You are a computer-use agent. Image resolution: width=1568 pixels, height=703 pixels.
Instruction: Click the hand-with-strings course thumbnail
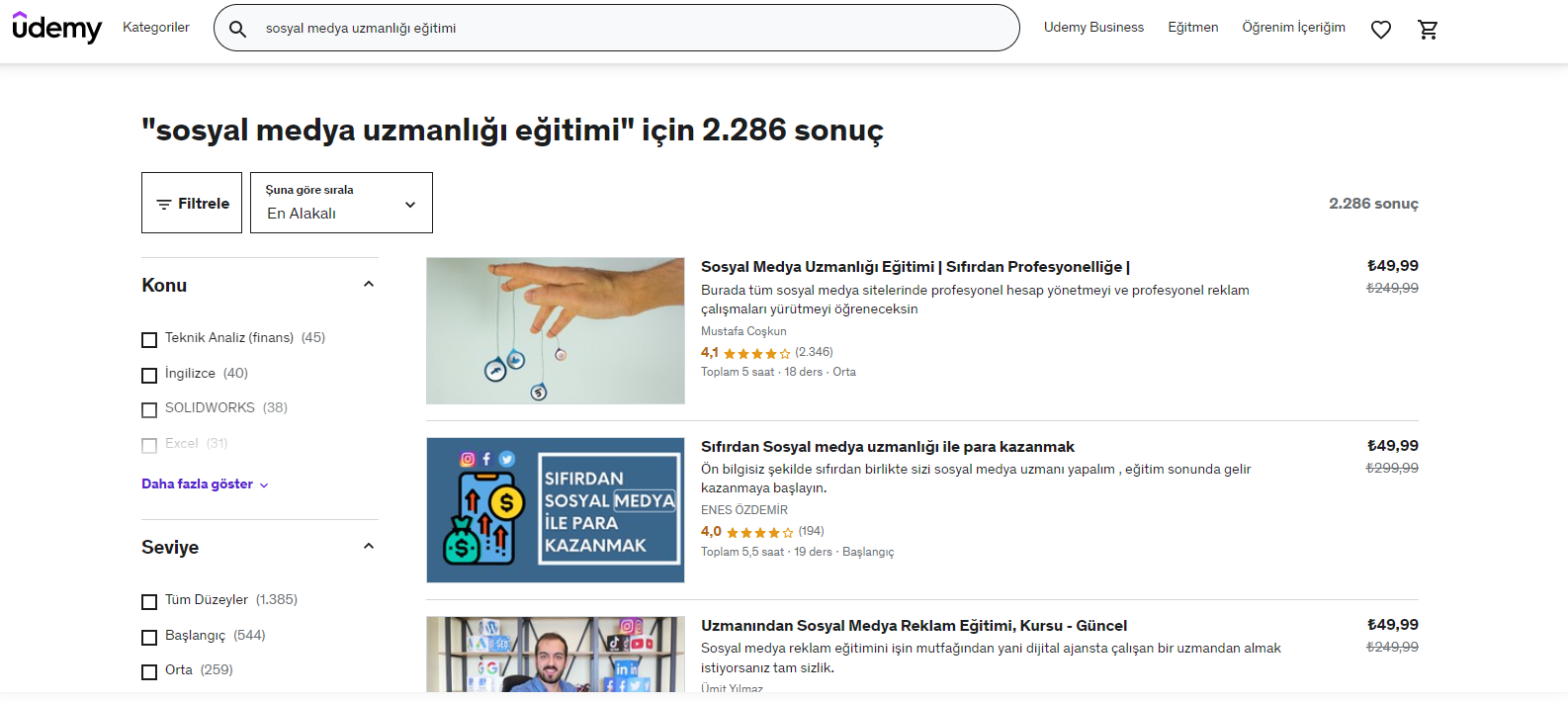[x=556, y=331]
